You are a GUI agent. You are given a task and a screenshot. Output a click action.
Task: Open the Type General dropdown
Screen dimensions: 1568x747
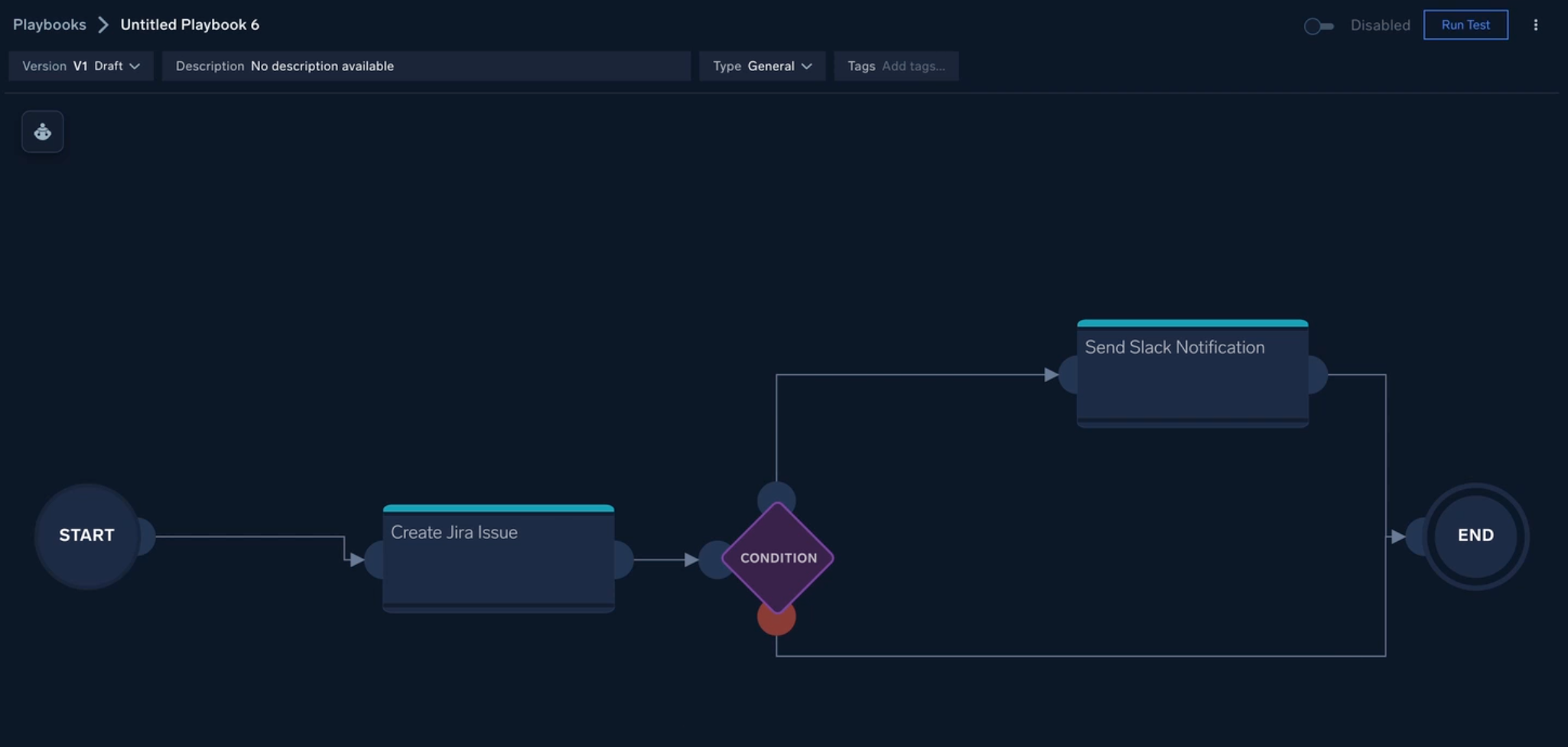tap(762, 66)
